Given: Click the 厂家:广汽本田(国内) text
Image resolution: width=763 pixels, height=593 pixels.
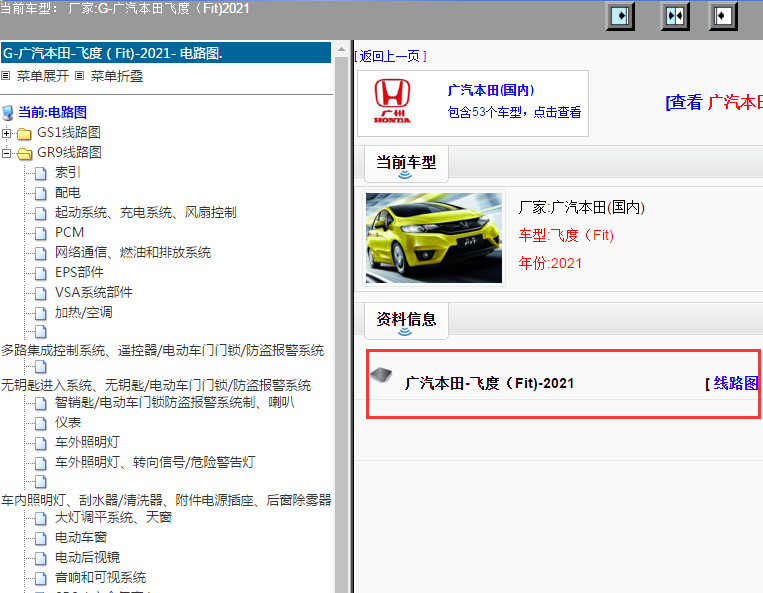Looking at the screenshot, I should point(581,208).
